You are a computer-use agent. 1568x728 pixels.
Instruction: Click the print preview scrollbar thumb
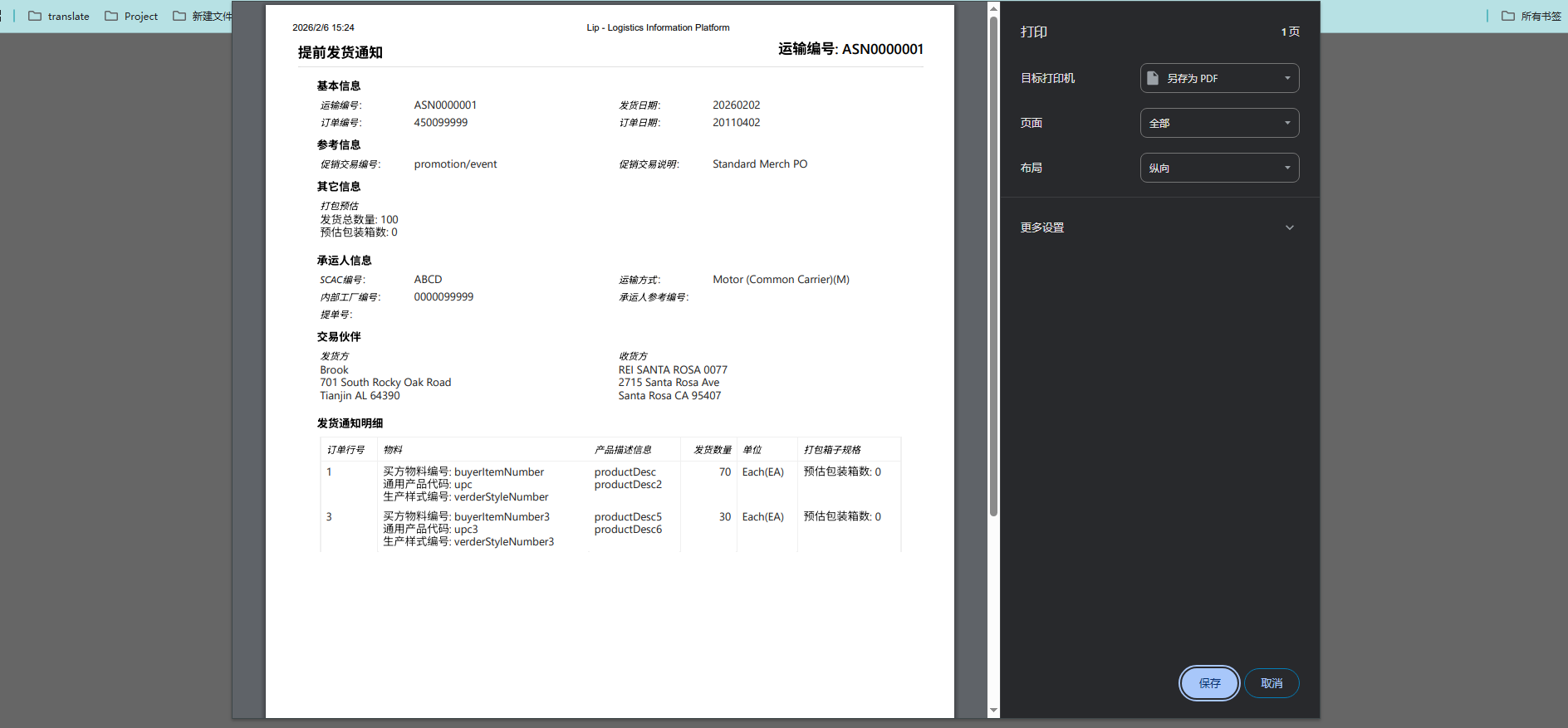(x=993, y=266)
